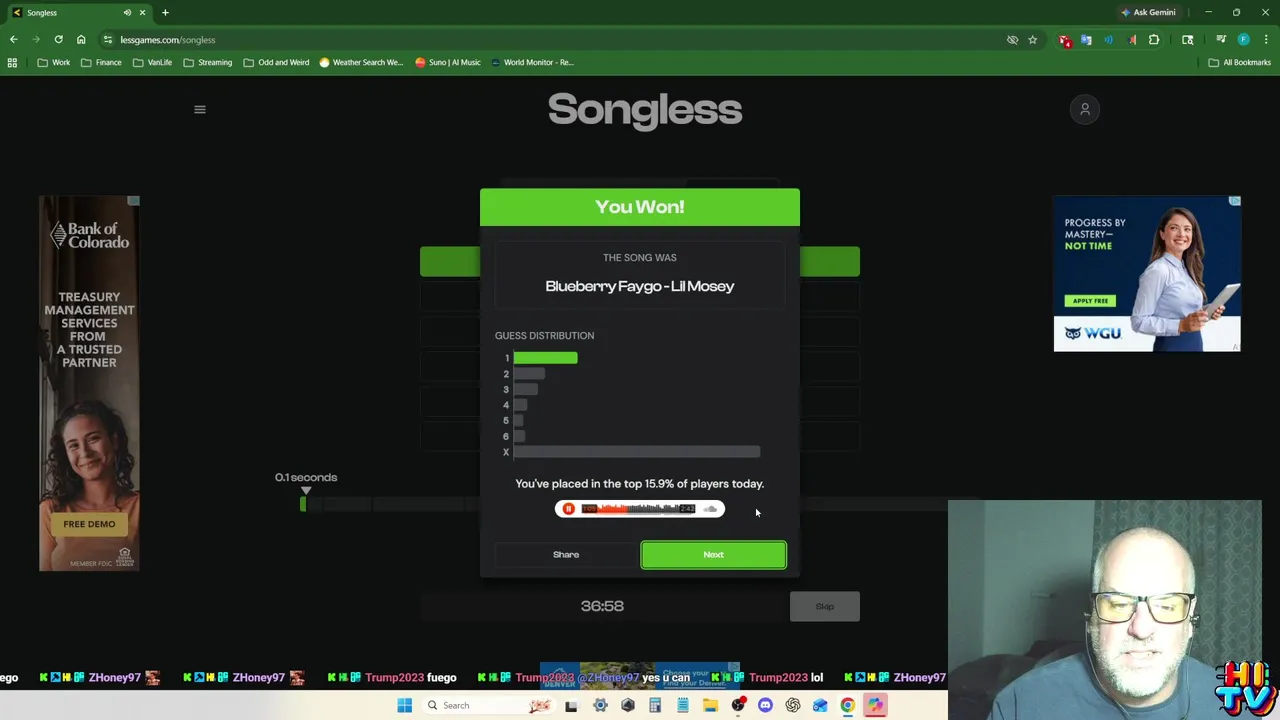
Task: Click the green 0.1 seconds progress segment
Action: pos(303,504)
